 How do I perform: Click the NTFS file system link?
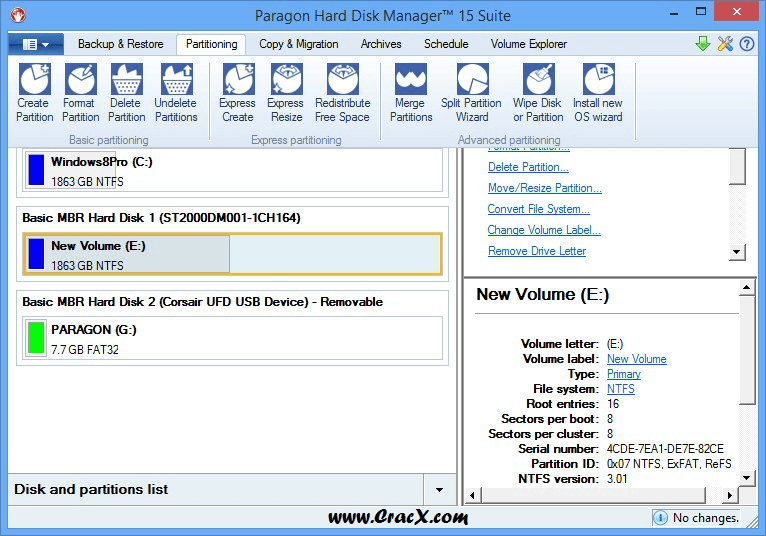[620, 389]
